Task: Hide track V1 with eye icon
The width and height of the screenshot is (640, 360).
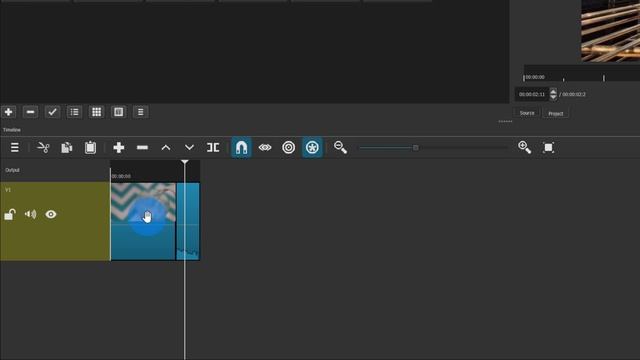Action: point(51,214)
